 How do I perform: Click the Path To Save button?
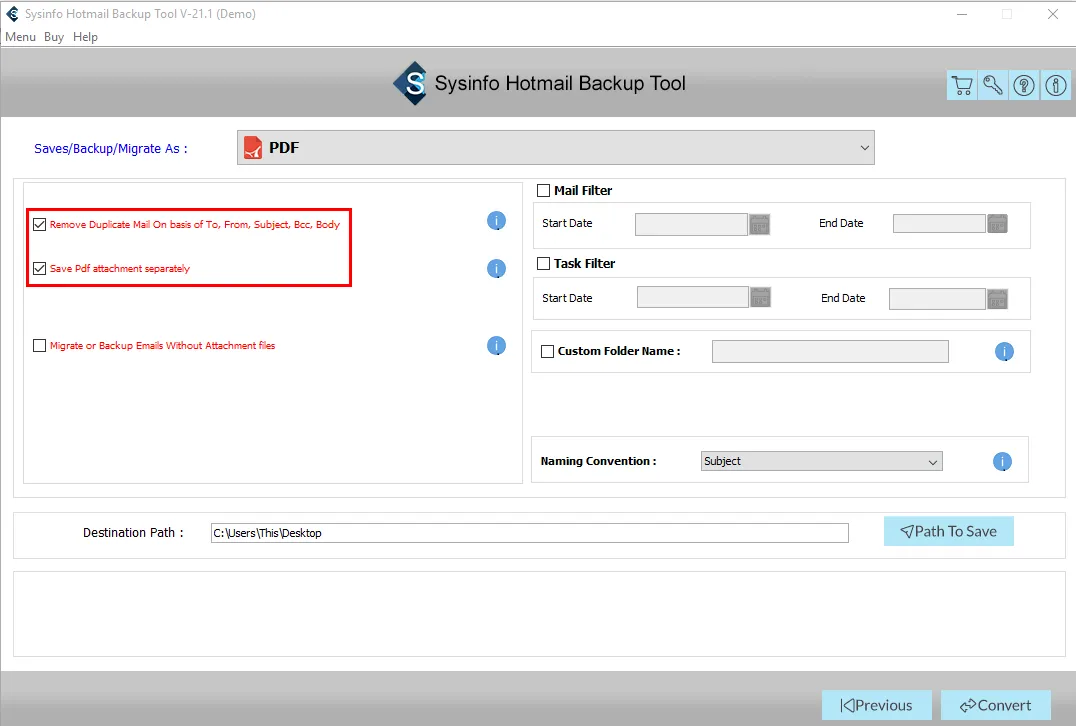(948, 531)
